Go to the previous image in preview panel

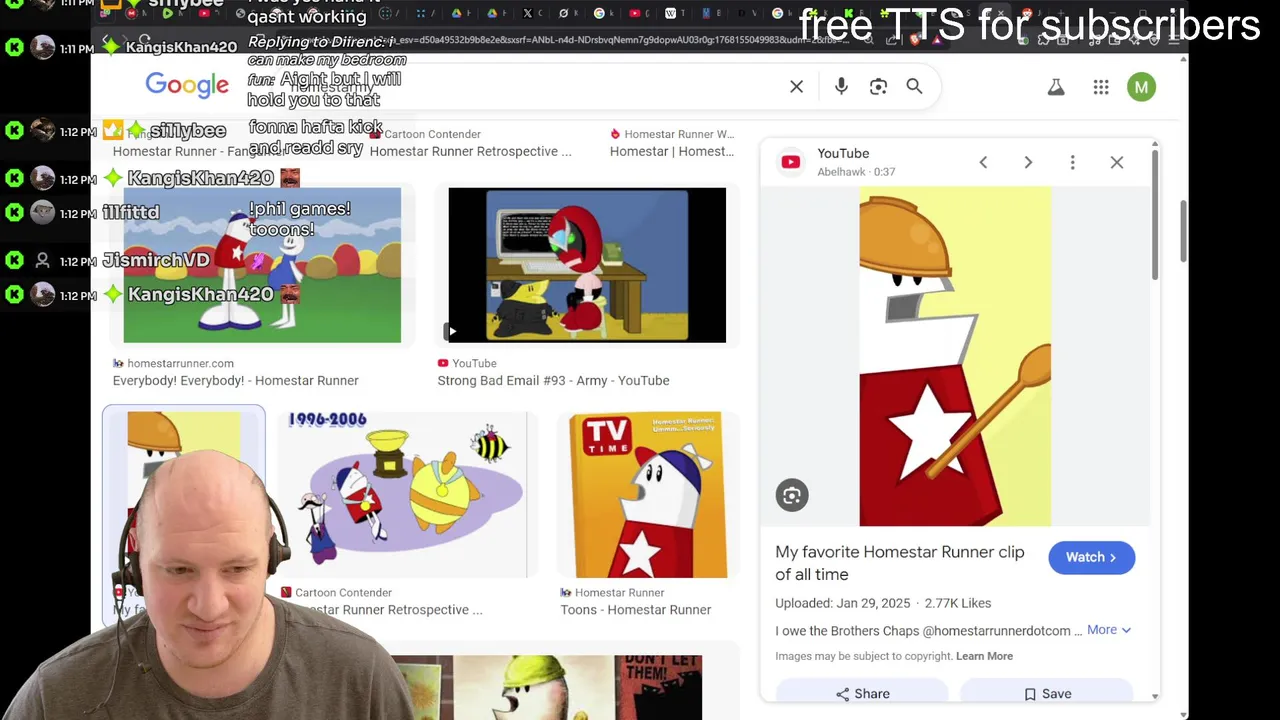click(983, 162)
